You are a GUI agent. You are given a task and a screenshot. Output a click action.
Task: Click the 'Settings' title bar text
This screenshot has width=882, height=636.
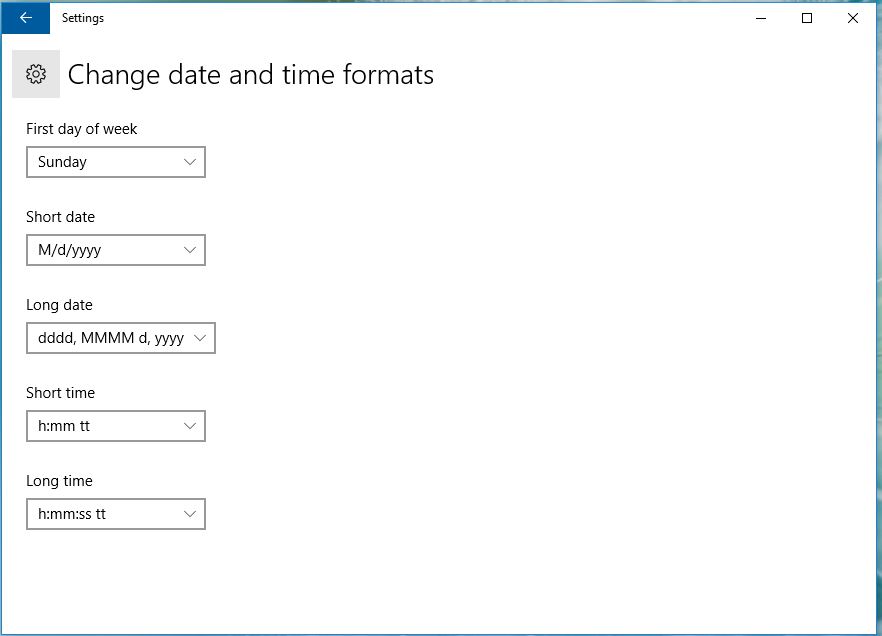pos(82,18)
